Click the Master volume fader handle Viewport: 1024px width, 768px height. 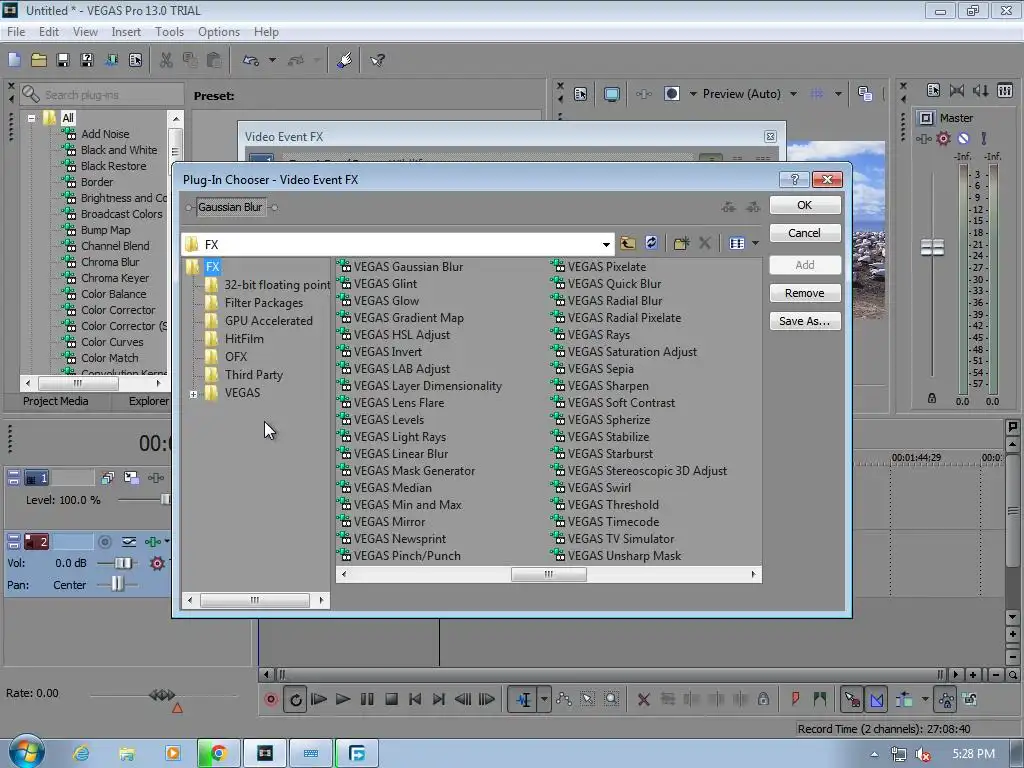[932, 247]
